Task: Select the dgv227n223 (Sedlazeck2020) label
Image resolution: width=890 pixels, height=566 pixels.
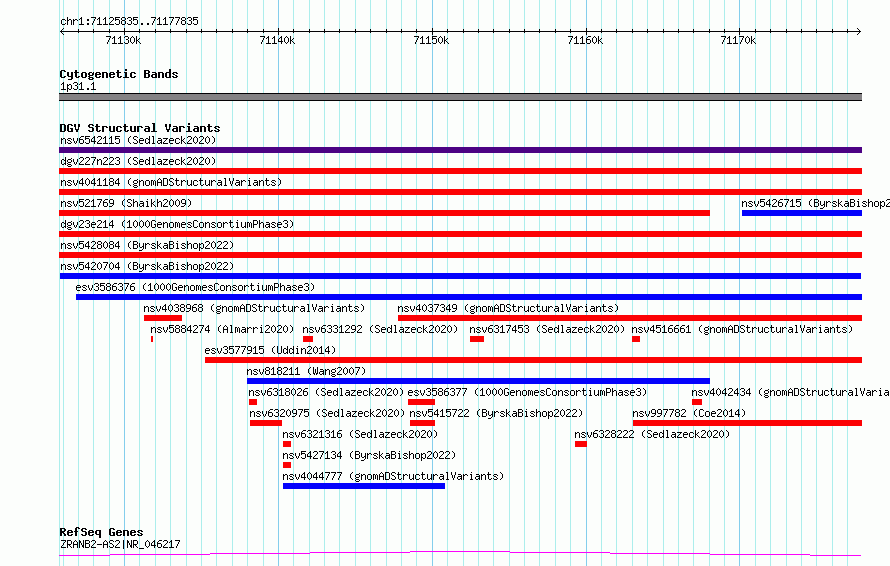Action: tap(138, 161)
